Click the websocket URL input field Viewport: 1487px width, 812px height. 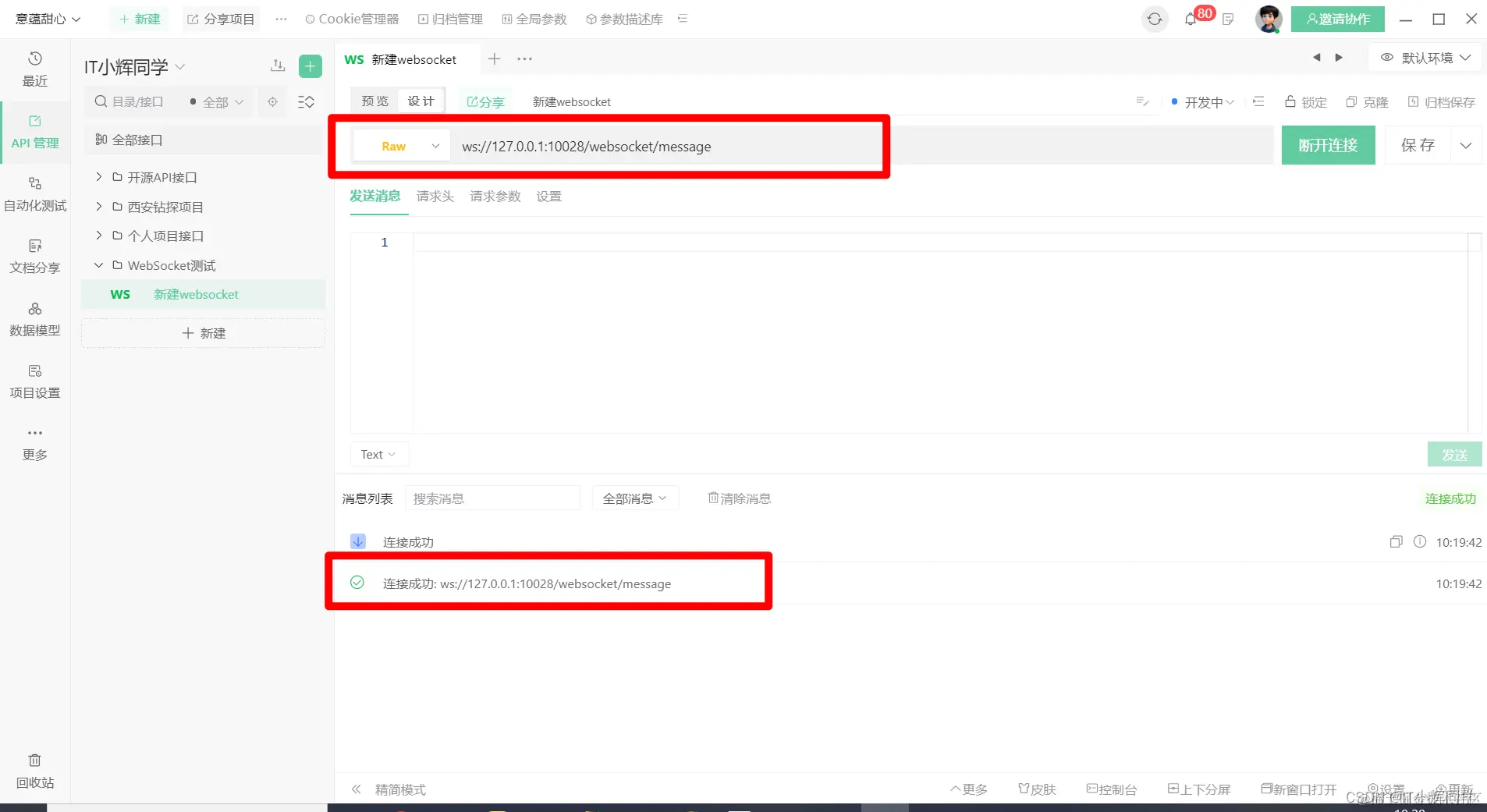tap(702, 146)
